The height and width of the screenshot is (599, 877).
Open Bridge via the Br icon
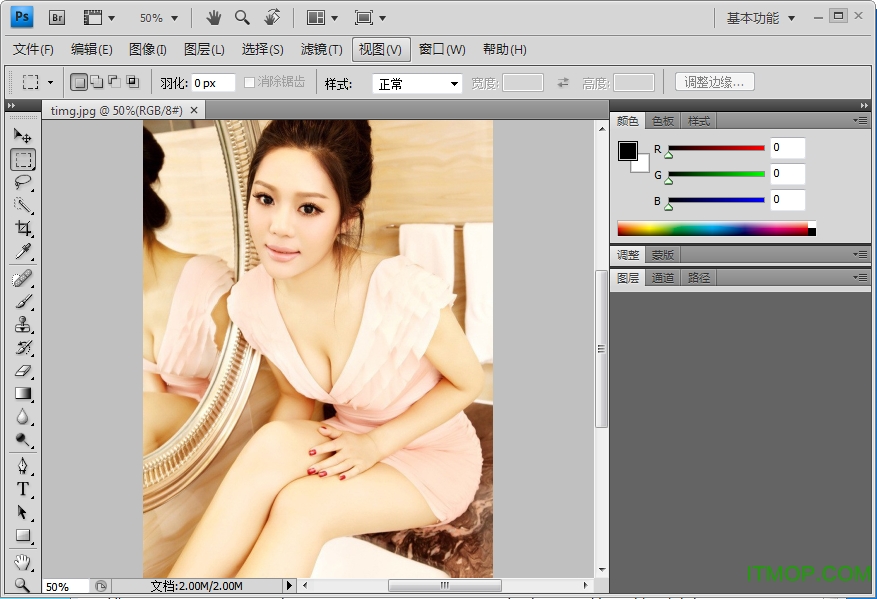[x=56, y=16]
